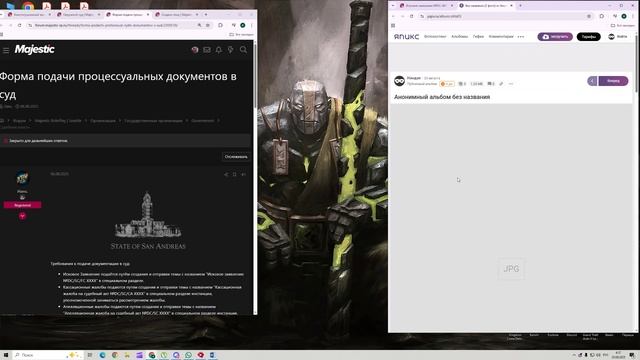Click the purple "Вперед" next button
Screen dimensions: 640x360
[613, 81]
